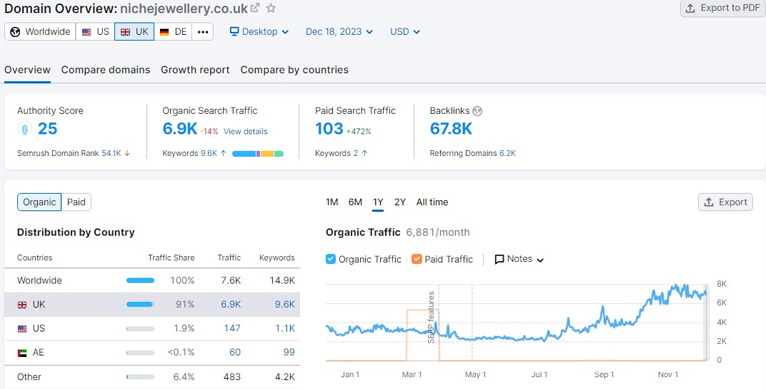Open the Backlinks 67.8K value
The width and height of the screenshot is (766, 389).
pyautogui.click(x=451, y=129)
